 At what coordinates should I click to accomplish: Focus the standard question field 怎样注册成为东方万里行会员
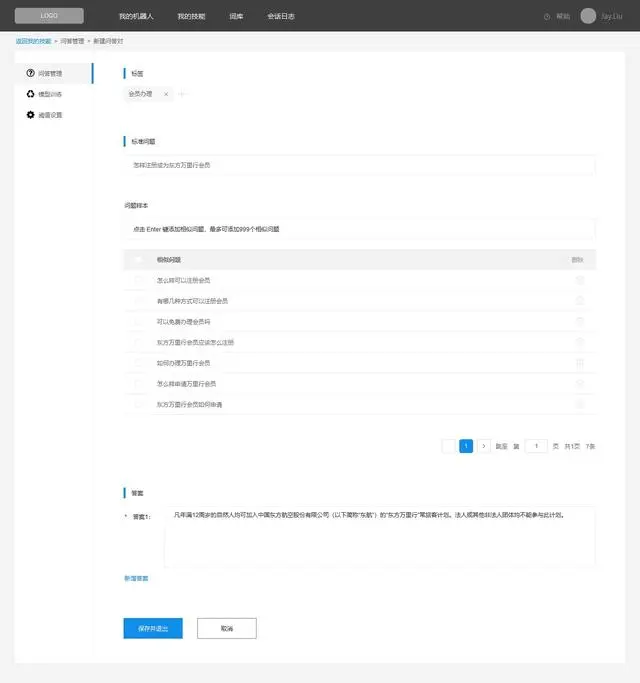359,165
